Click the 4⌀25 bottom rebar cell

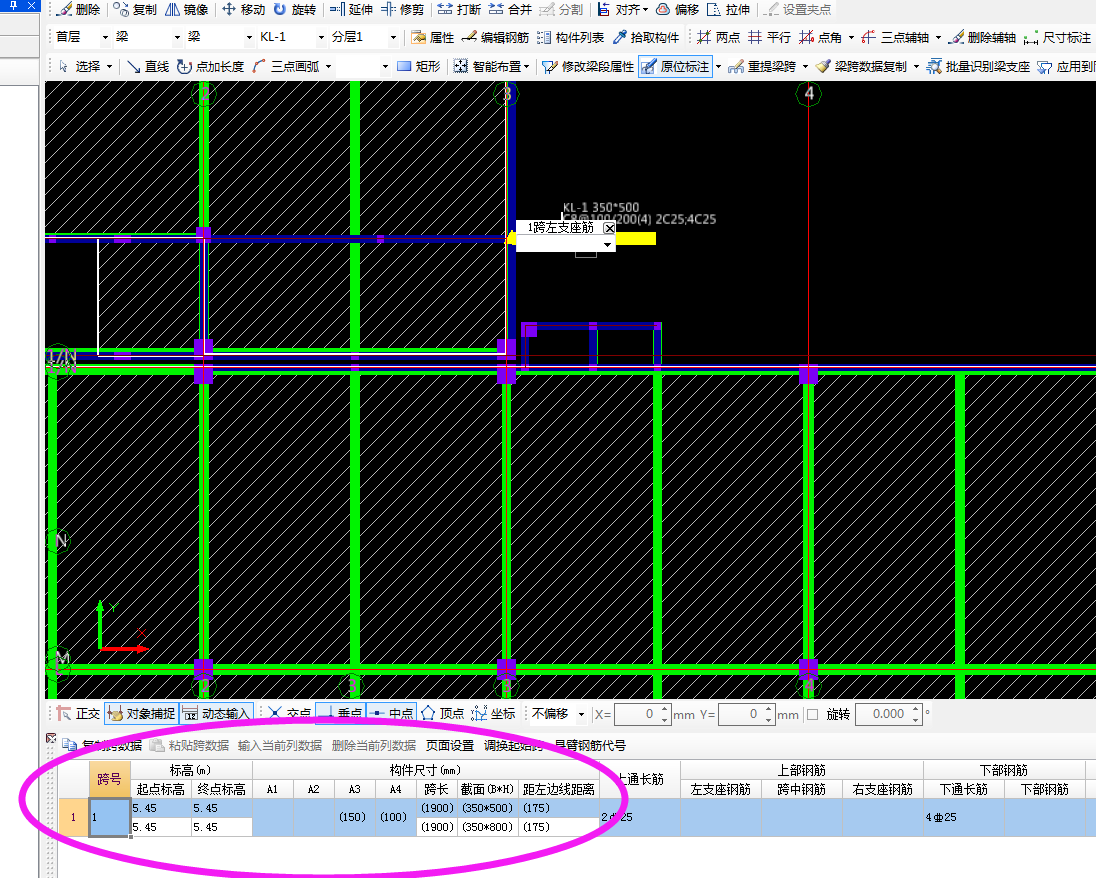(964, 817)
